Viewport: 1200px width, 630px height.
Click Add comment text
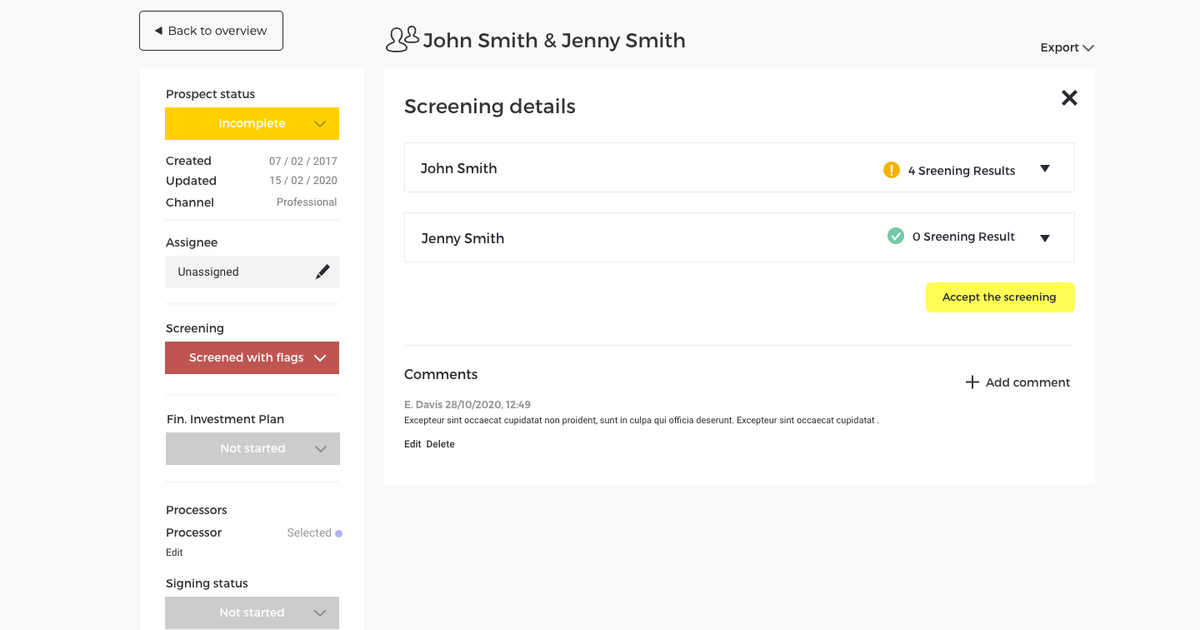(x=1028, y=382)
